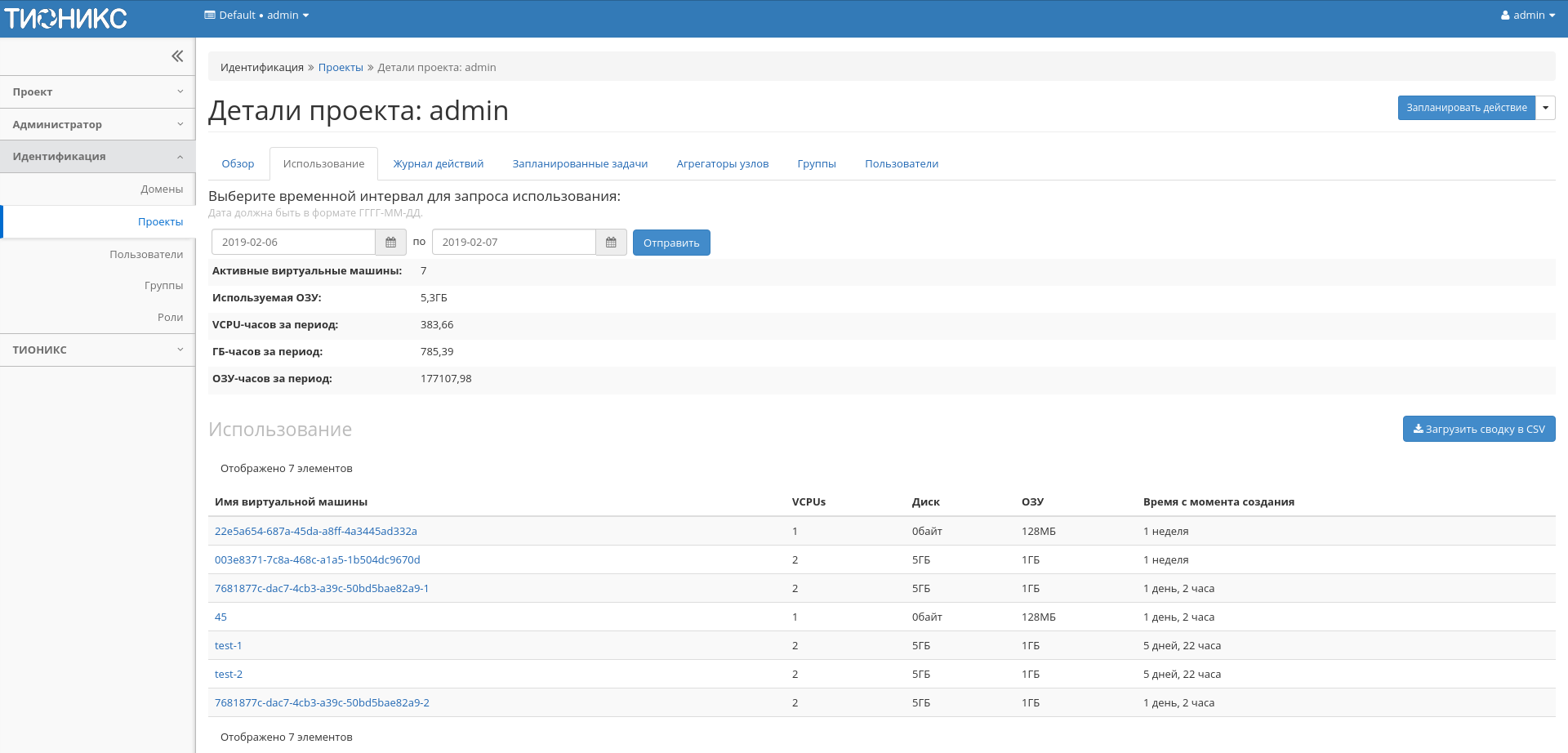Screen dimensions: 1568x753
Task: Open the end date calendar picker
Action: [611, 243]
